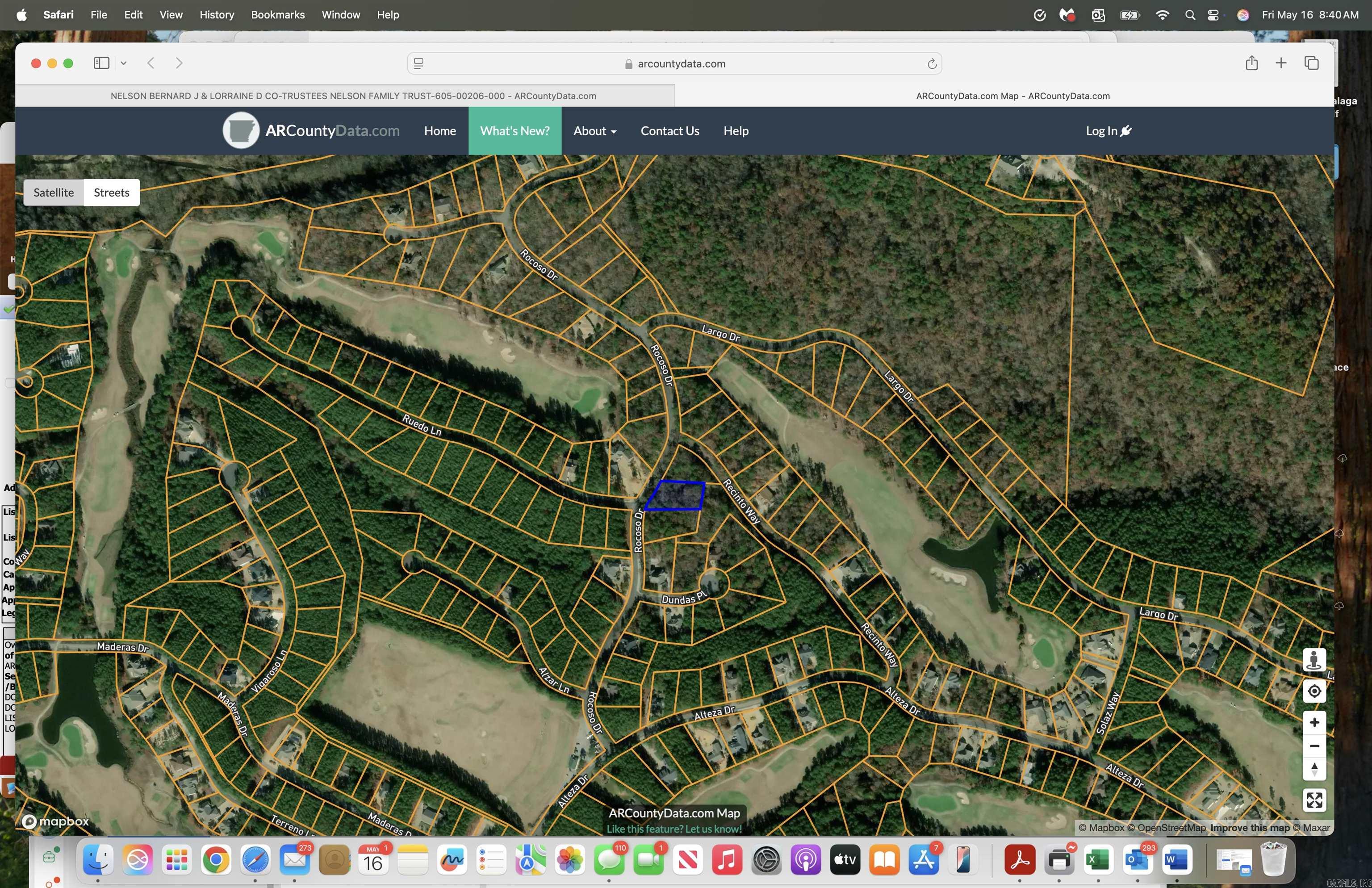
Task: Enter fullscreen map with expand arrows icon
Action: point(1314,800)
